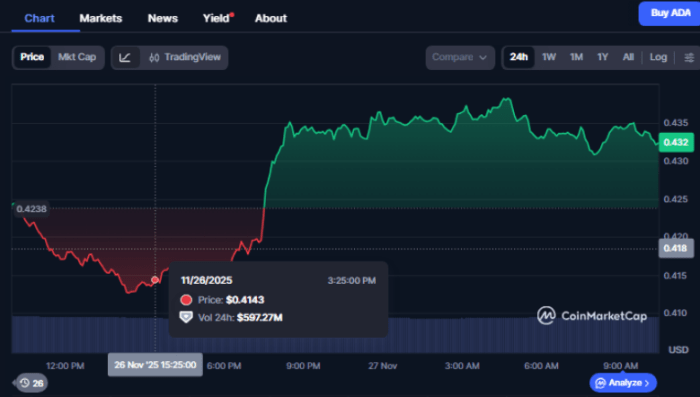
Task: Select the Price chart mode
Action: pos(32,57)
